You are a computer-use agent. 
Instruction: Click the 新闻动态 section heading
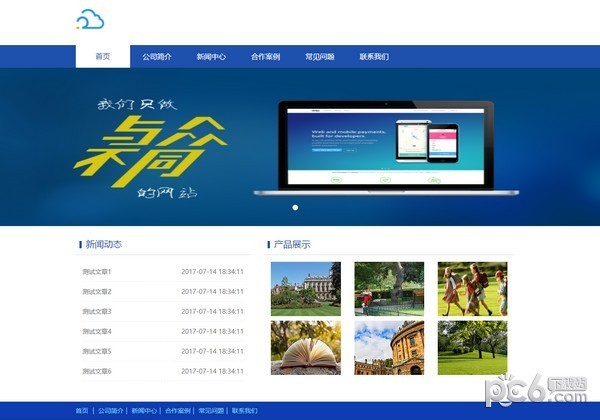104,244
